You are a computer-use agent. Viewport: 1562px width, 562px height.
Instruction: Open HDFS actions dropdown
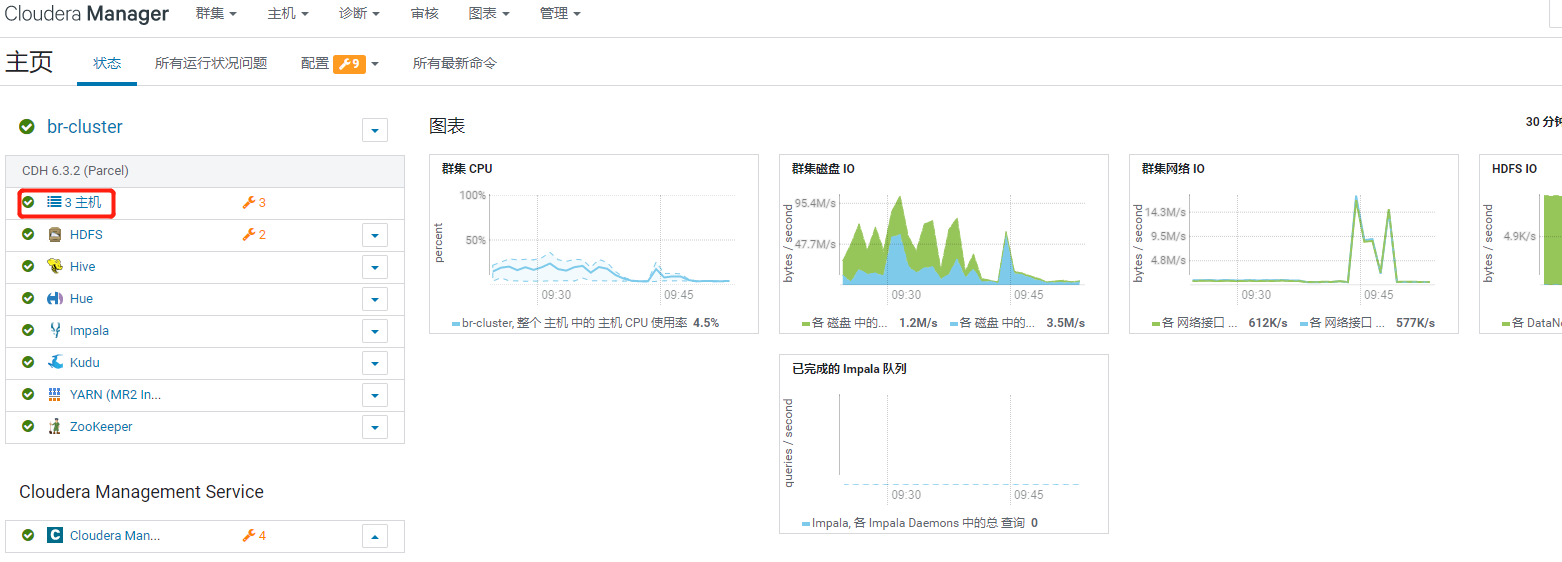click(374, 236)
